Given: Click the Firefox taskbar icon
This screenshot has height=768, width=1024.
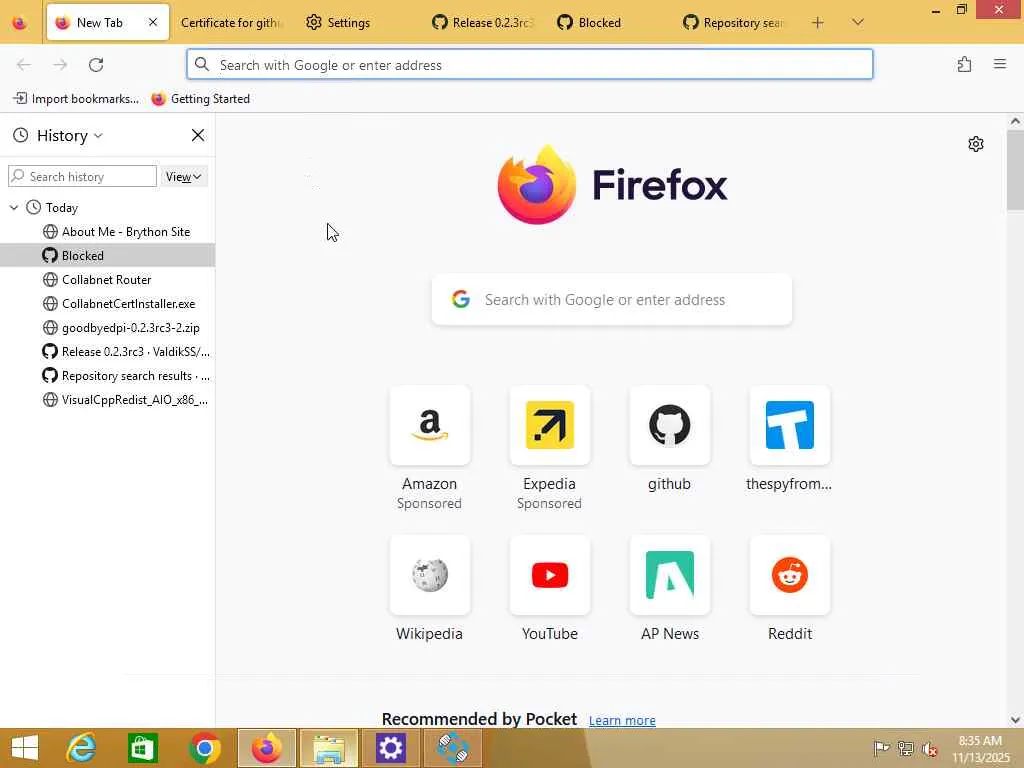Looking at the screenshot, I should tap(266, 748).
